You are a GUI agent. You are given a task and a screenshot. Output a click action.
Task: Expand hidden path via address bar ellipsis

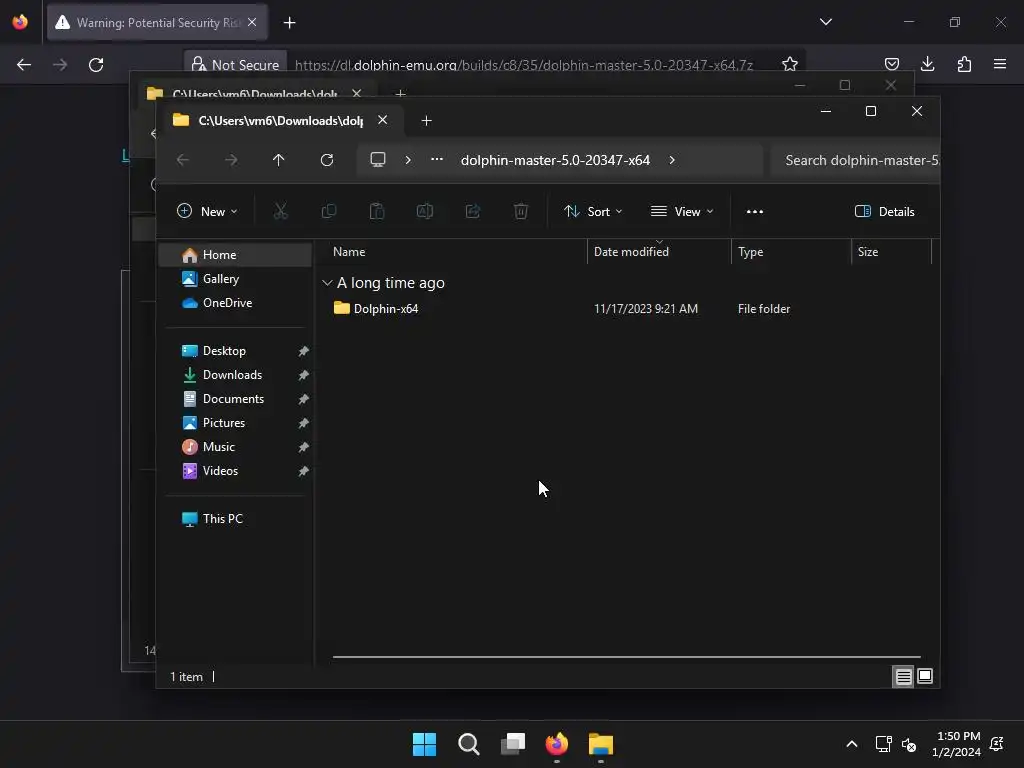click(x=437, y=159)
